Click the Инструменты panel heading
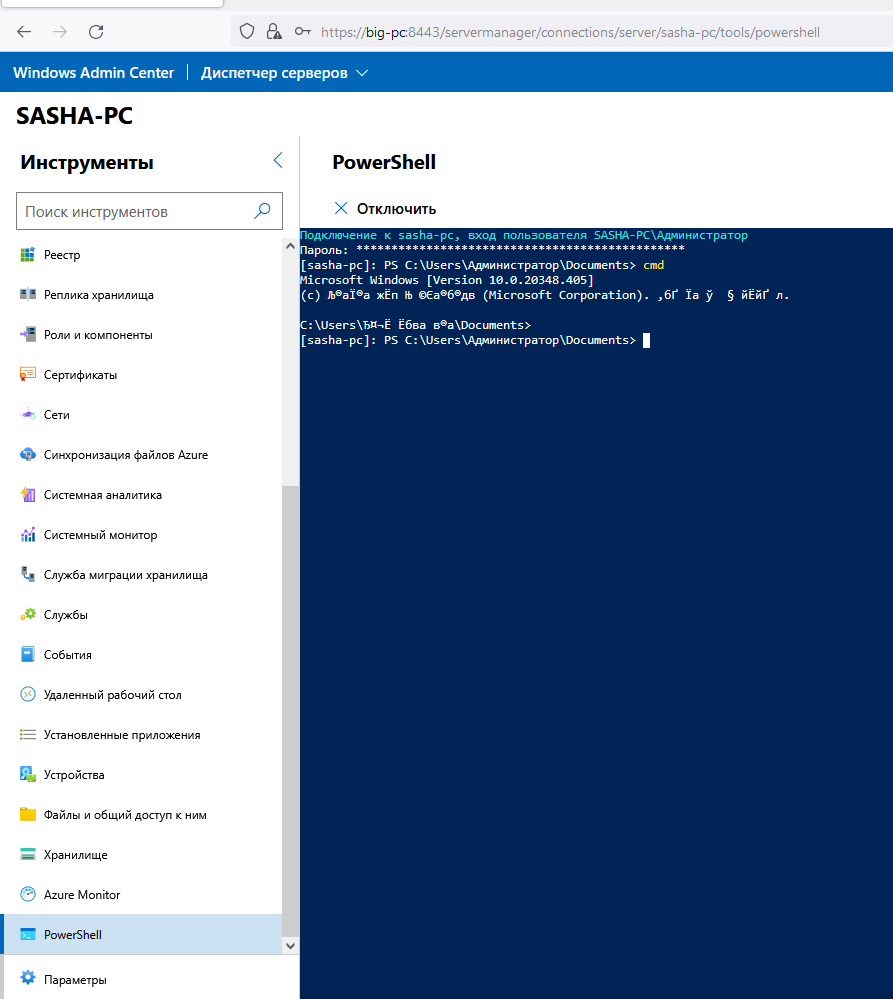 point(87,162)
